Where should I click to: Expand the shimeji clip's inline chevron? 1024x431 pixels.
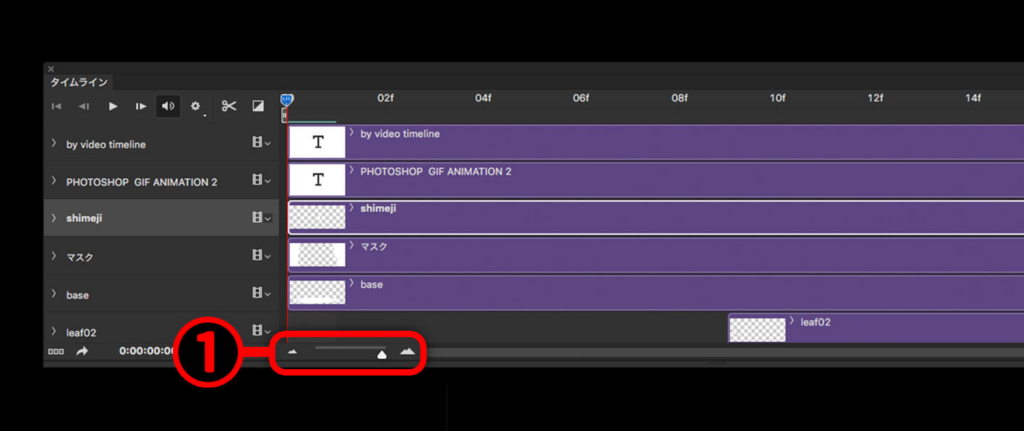pyautogui.click(x=351, y=208)
